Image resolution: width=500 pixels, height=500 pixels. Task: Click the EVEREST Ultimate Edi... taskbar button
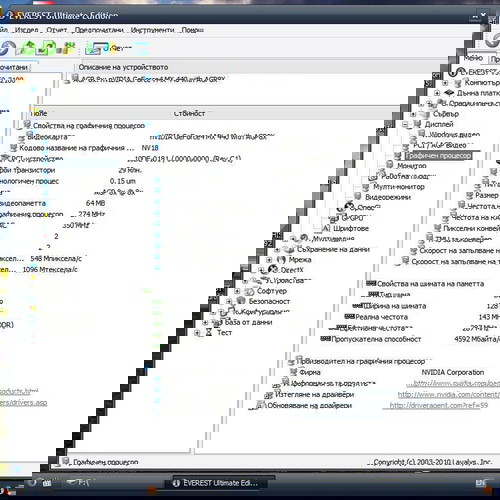coord(216,483)
